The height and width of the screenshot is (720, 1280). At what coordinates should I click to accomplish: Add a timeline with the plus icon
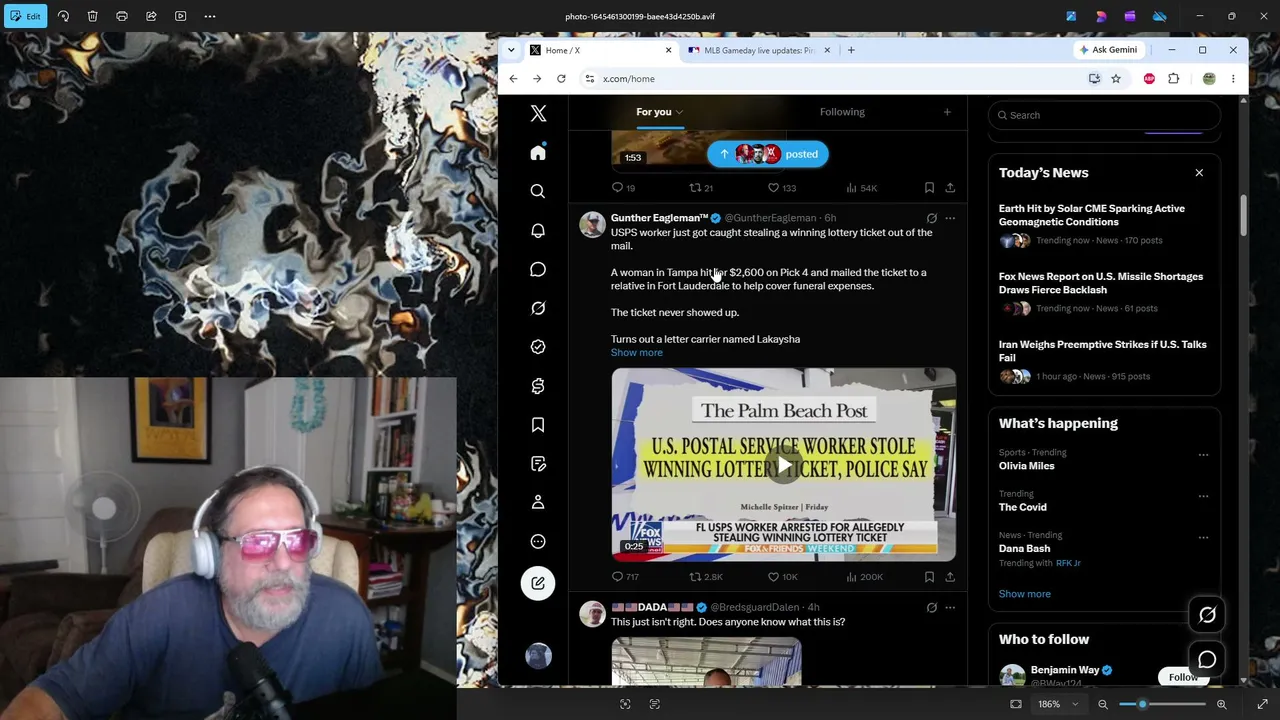pos(947,112)
